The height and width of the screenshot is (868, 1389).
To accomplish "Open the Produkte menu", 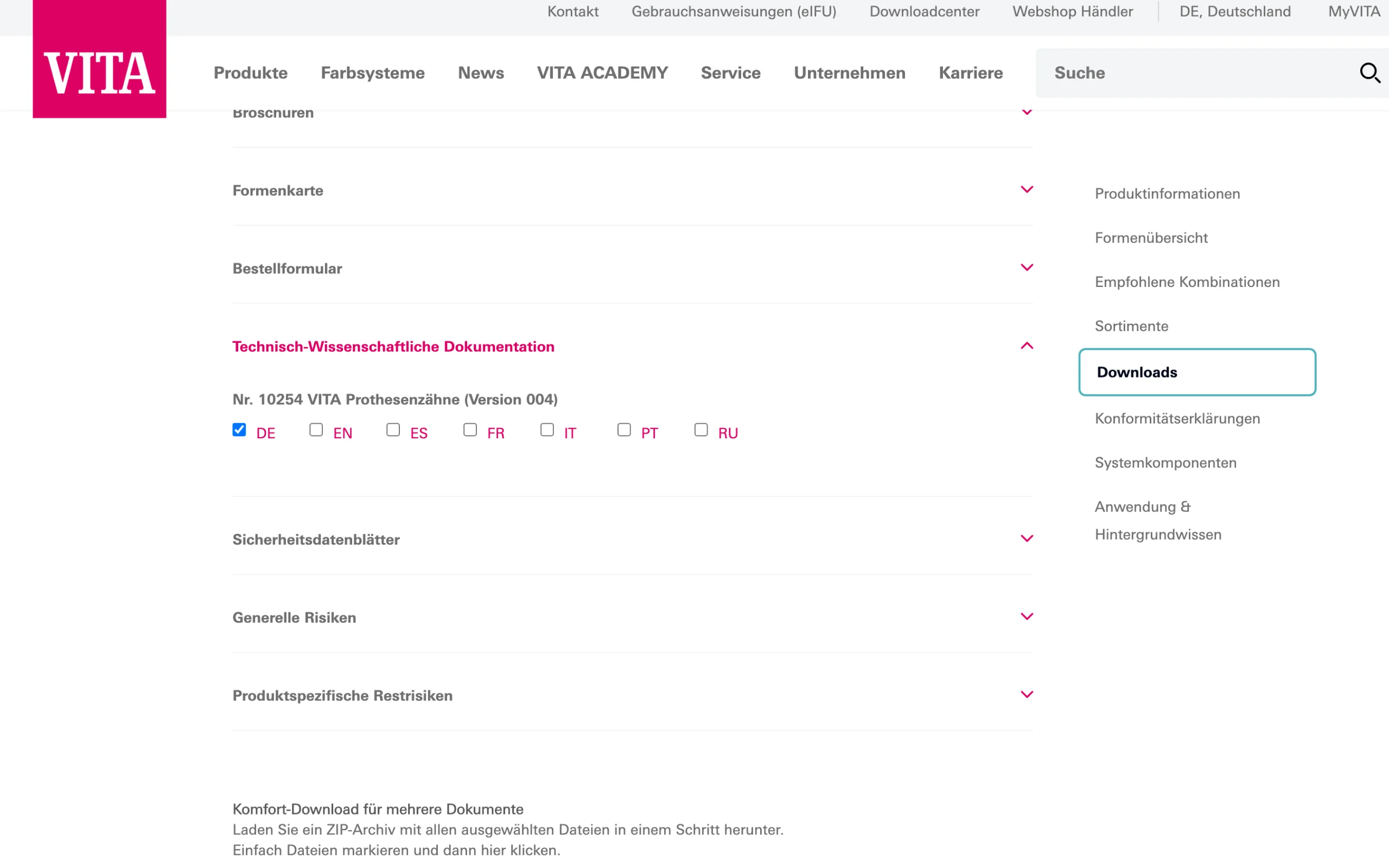I will coord(251,73).
